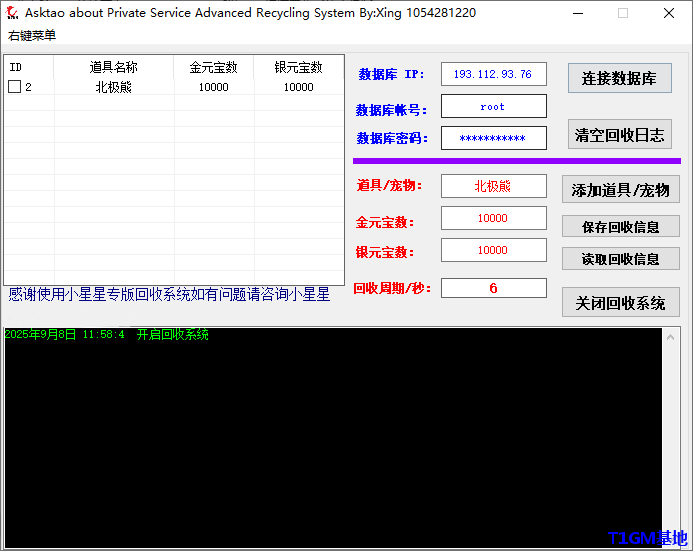
Task: Open the 右键菜单 menu
Action: click(32, 35)
